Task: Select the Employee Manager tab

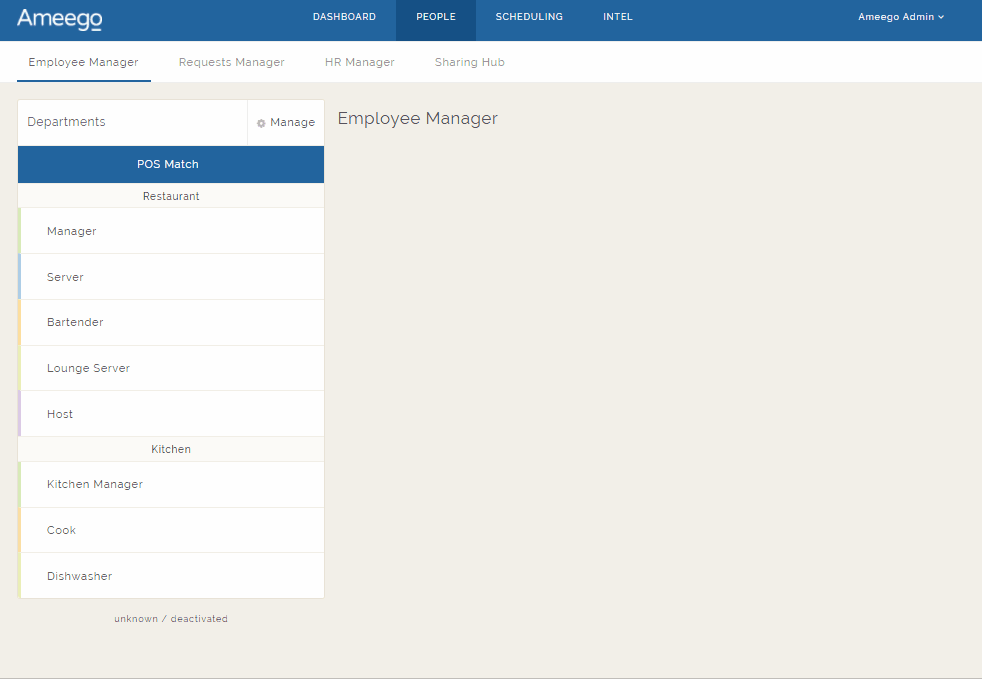Action: click(83, 61)
